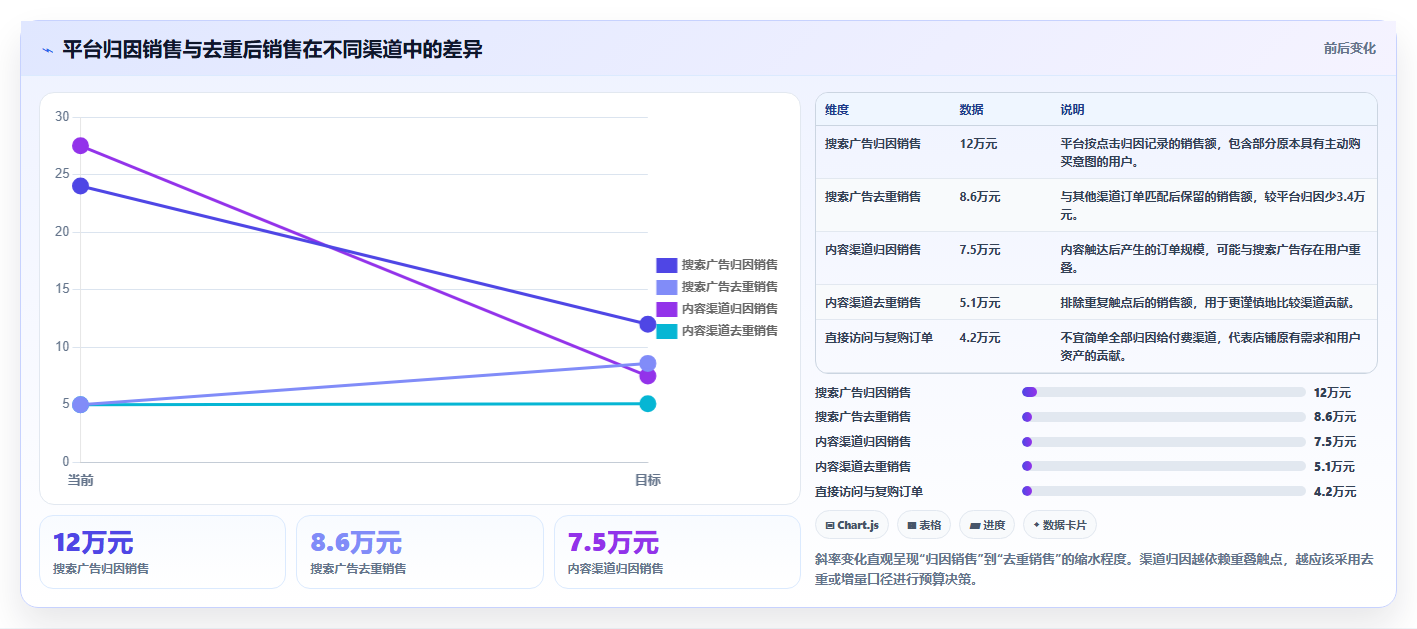Click the 内容渠道归因销售 progress bar
Viewport: 1417px width, 629px height.
point(1164,442)
